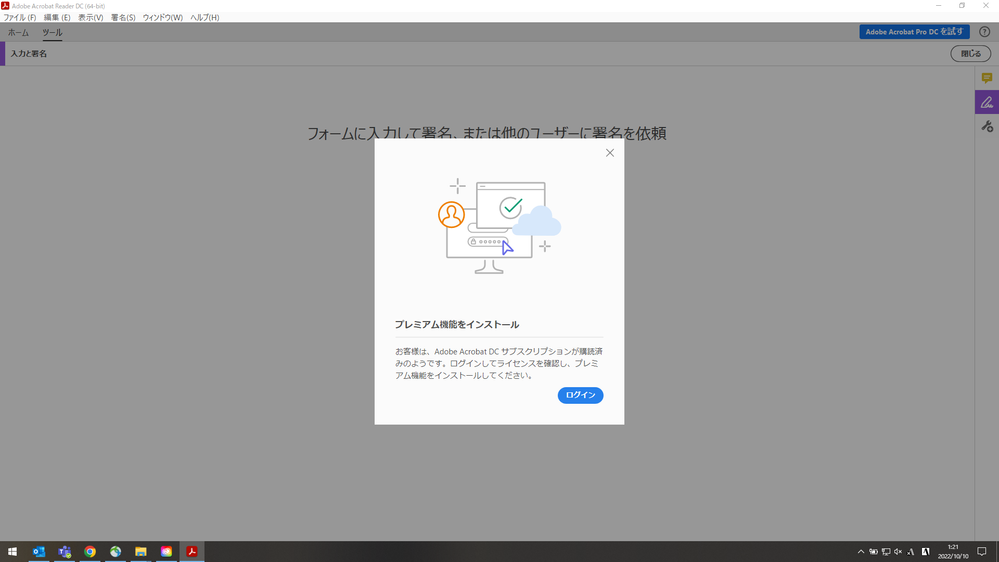Open the clock showing 1:21
999x562 pixels.
[x=953, y=552]
